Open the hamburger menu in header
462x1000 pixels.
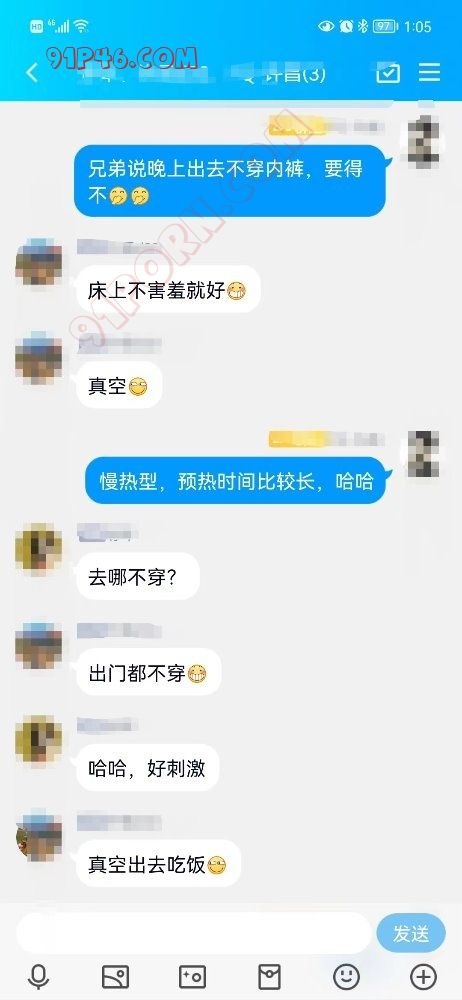[x=429, y=72]
